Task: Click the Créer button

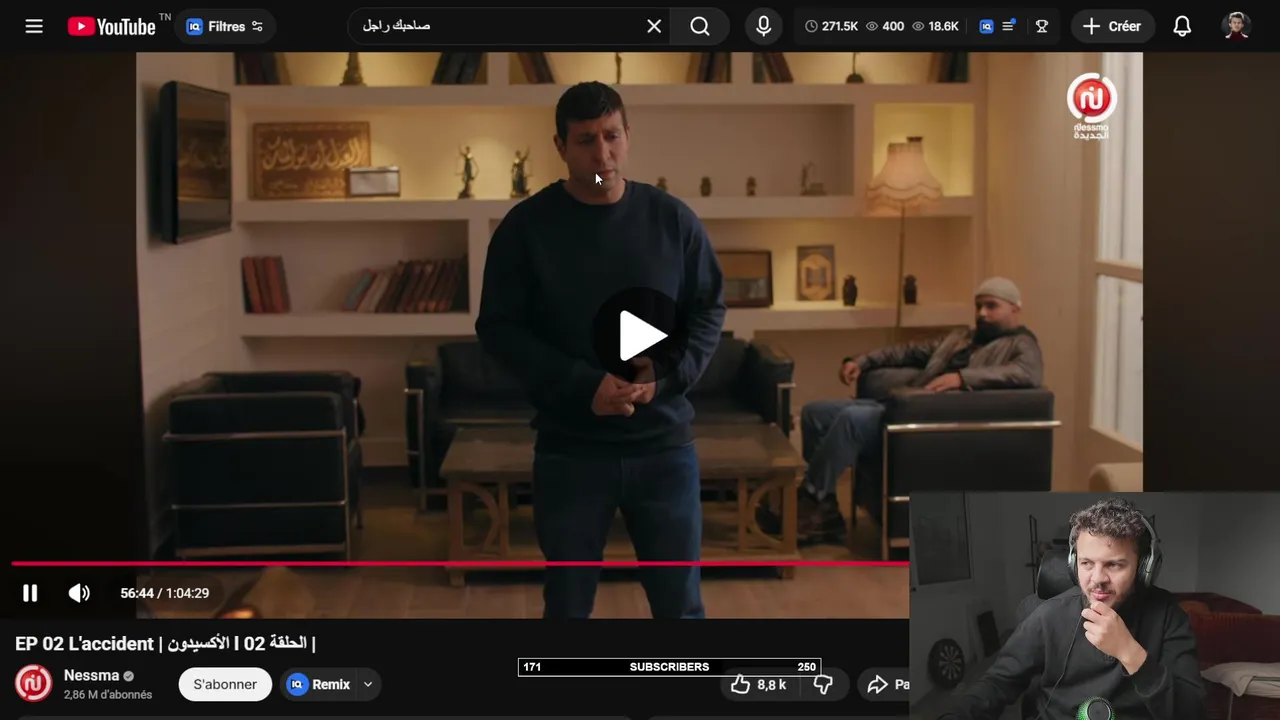Action: pos(1112,26)
